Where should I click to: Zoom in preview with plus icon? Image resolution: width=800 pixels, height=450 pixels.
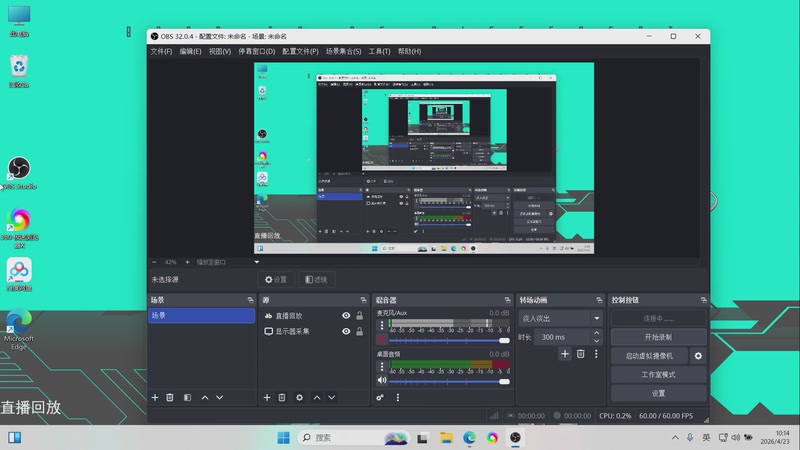coord(187,262)
